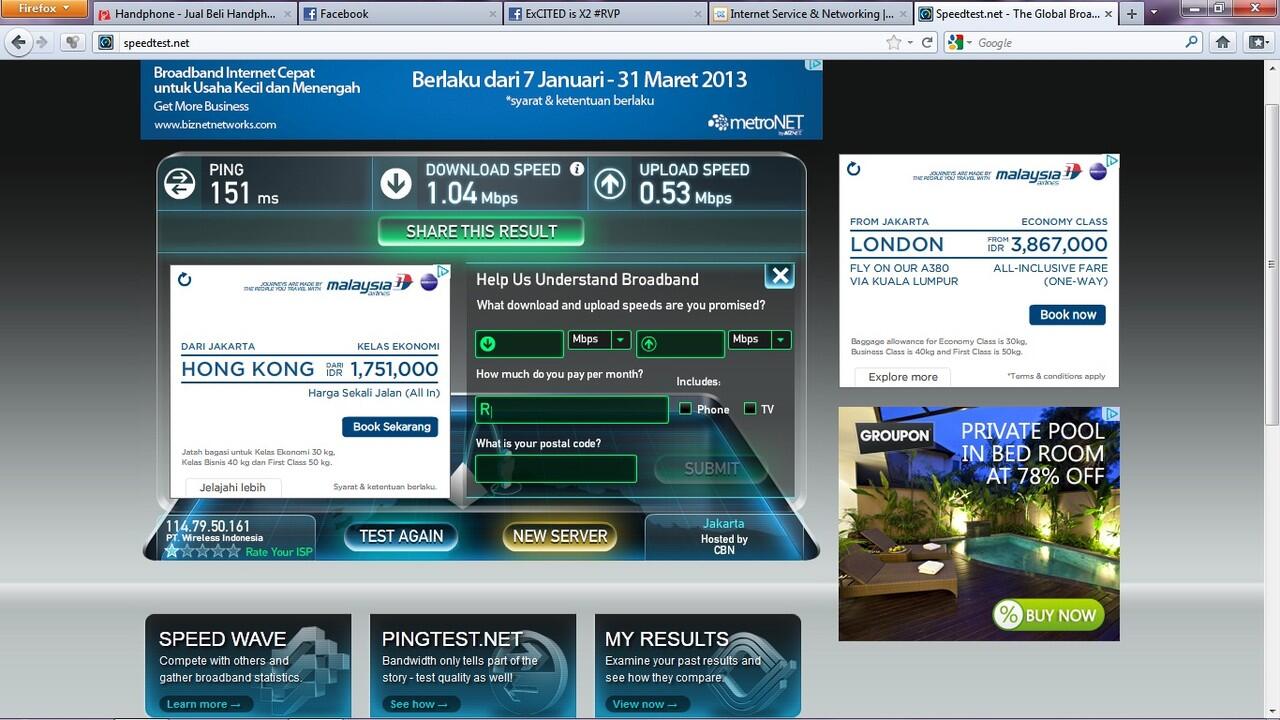Close the Handphone - Jual Beli tab
Screen dimensions: 1280x720
289,14
